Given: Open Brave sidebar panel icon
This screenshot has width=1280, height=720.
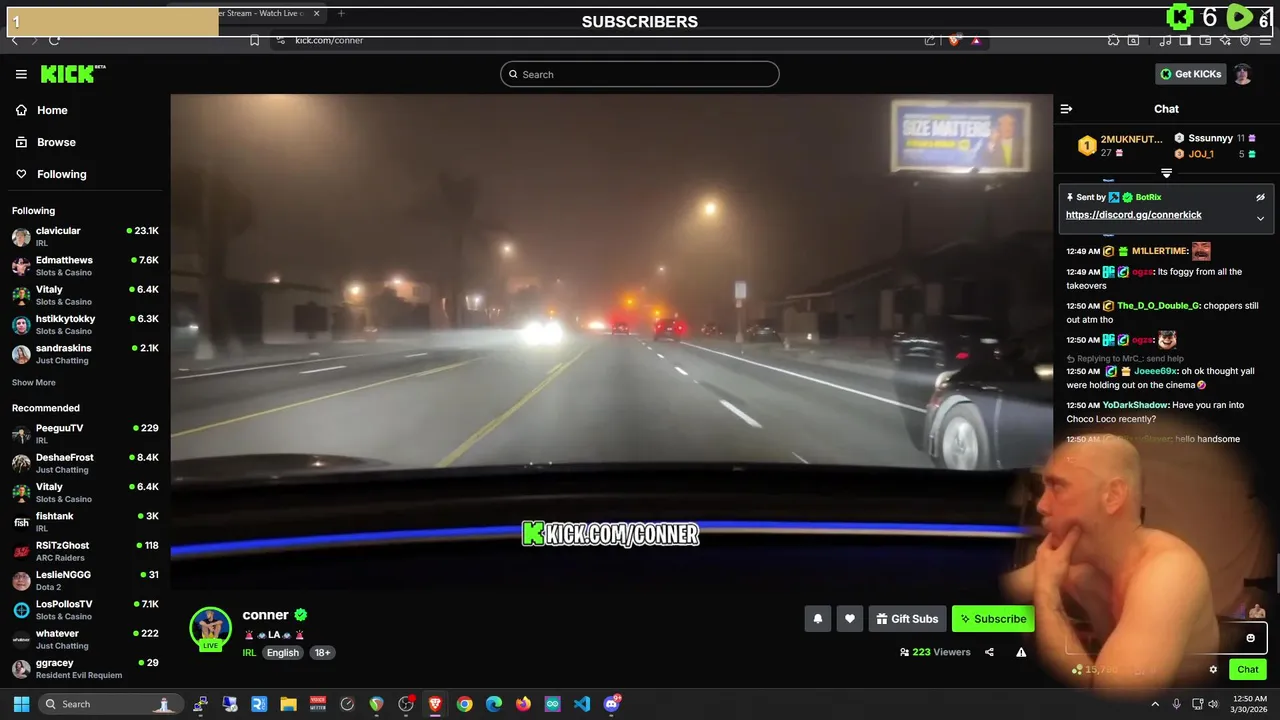Looking at the screenshot, I should tap(1185, 40).
